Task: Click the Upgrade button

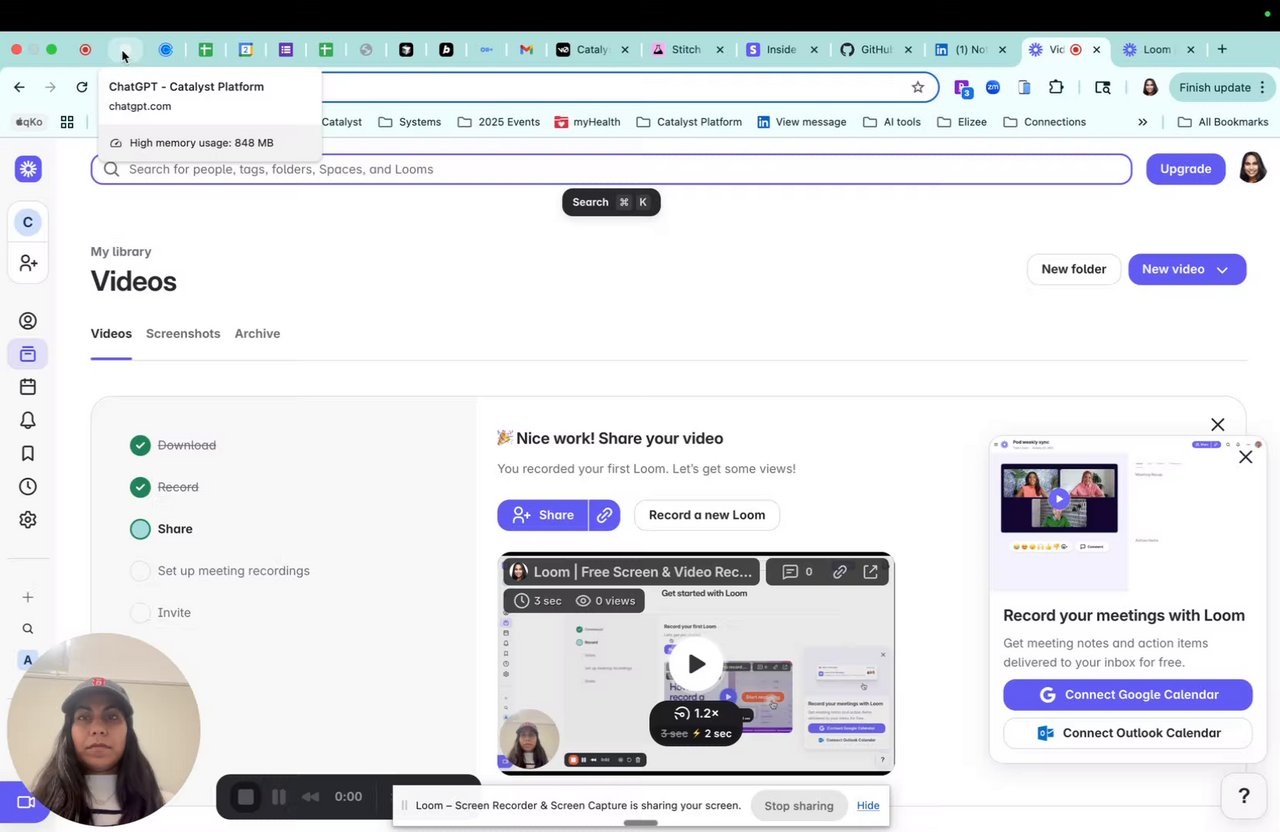Action: pyautogui.click(x=1185, y=169)
